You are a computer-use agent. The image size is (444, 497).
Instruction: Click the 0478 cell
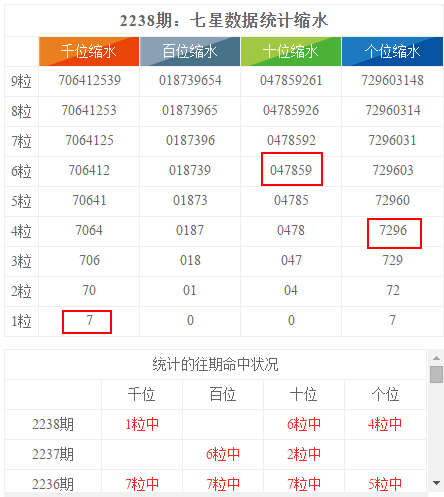pos(291,230)
